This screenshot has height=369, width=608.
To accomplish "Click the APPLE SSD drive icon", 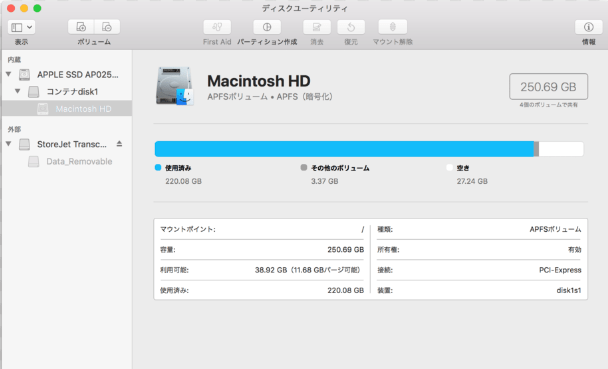I will click(x=24, y=74).
